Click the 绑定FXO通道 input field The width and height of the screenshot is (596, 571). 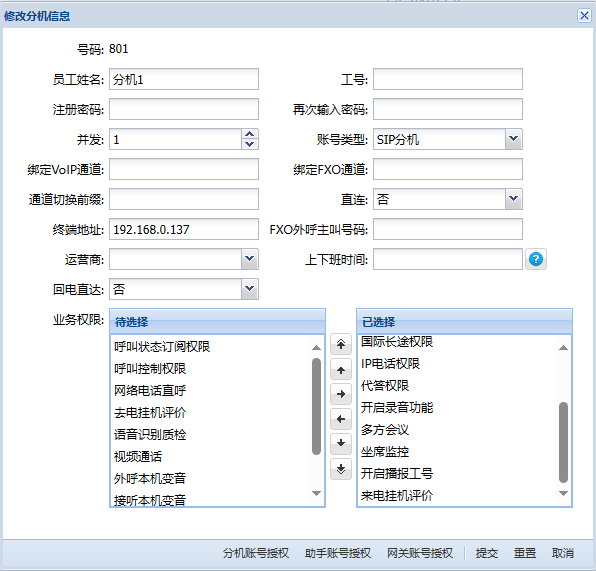pos(448,169)
